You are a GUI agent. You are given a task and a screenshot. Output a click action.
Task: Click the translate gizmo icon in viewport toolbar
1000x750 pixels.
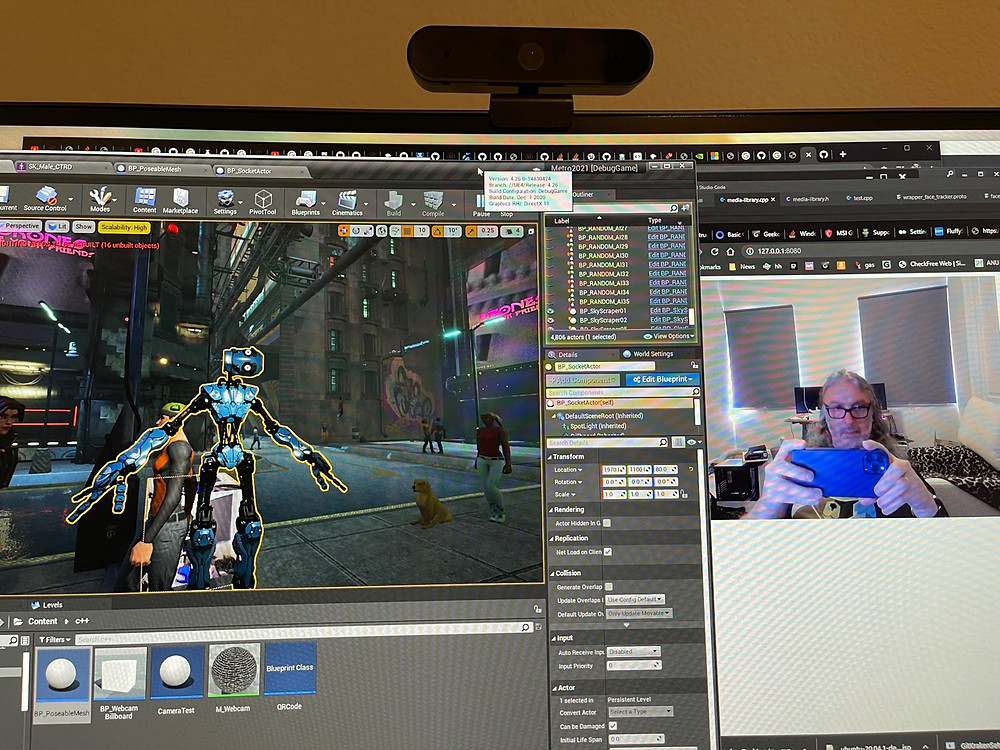(x=344, y=230)
